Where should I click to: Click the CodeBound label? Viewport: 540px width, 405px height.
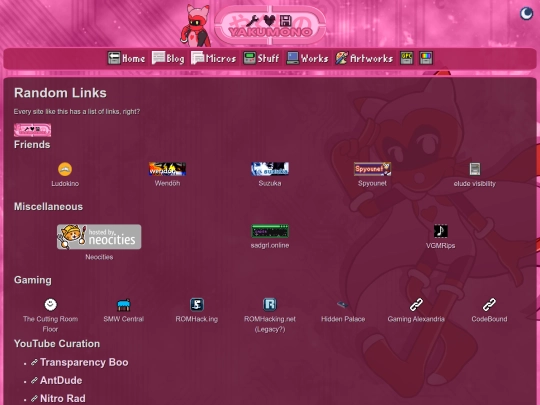coord(489,319)
